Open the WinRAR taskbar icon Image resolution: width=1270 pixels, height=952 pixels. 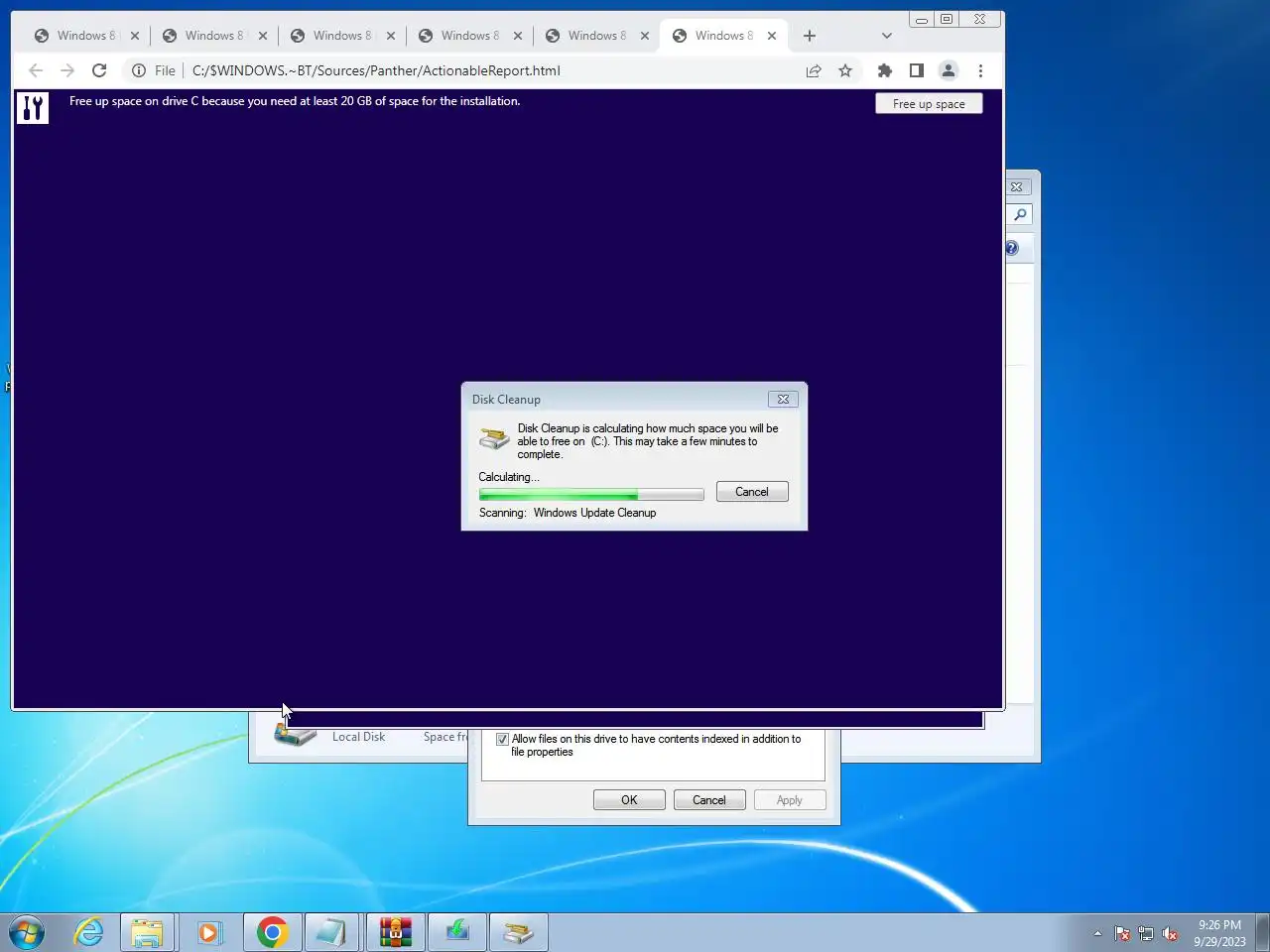(x=395, y=933)
